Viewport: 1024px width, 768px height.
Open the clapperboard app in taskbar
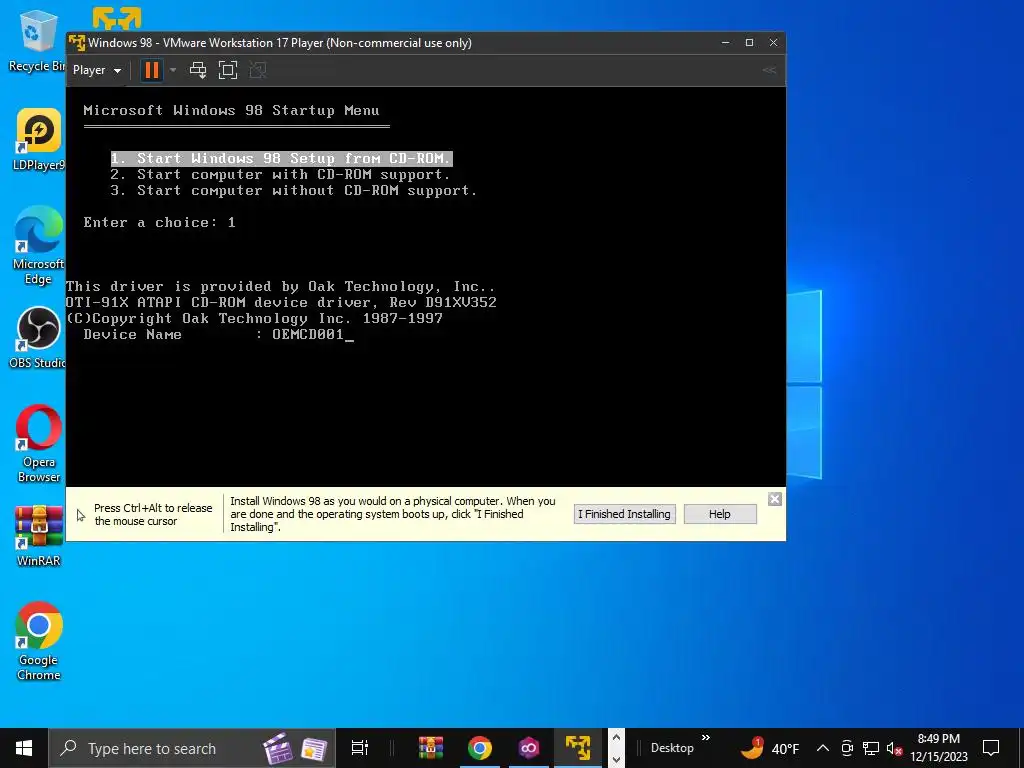(278, 748)
